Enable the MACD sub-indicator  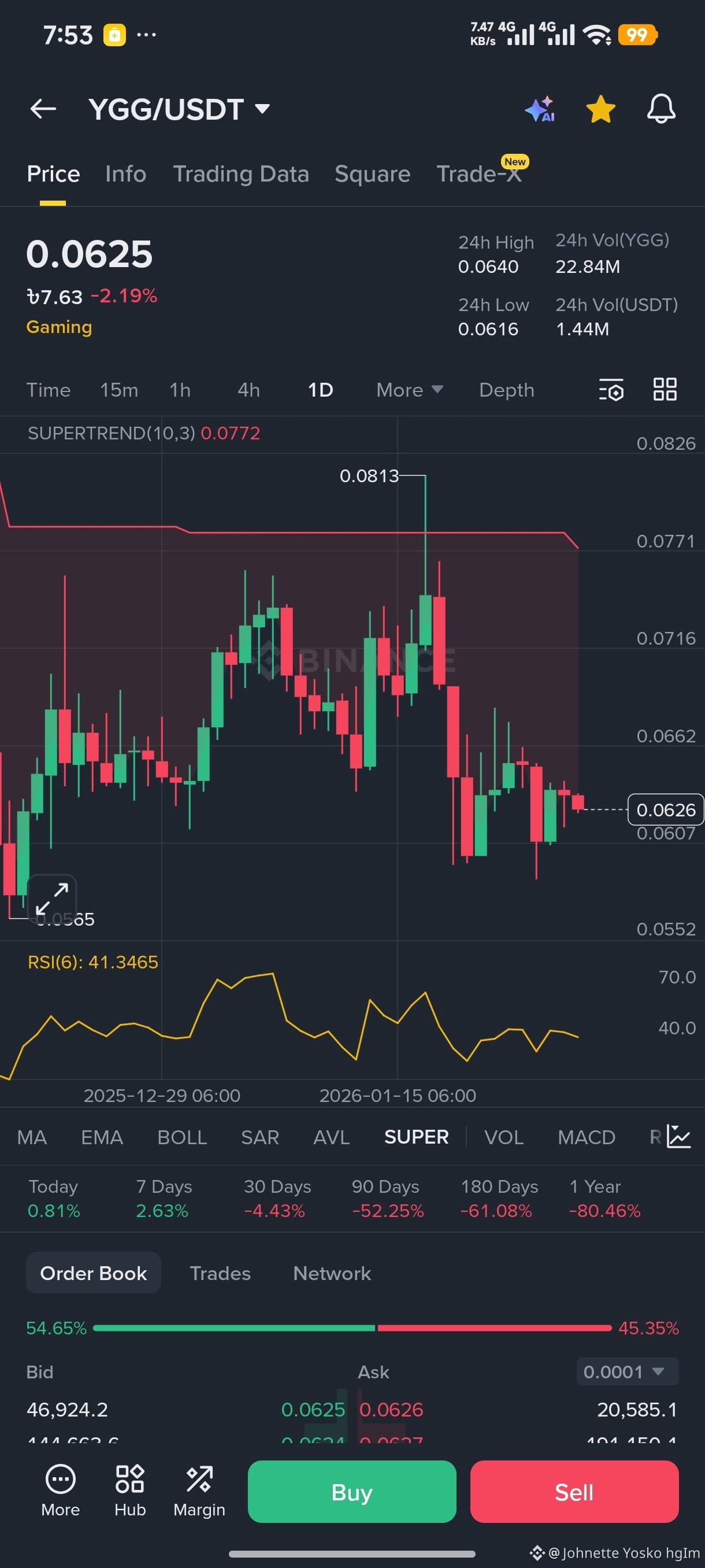click(587, 1137)
